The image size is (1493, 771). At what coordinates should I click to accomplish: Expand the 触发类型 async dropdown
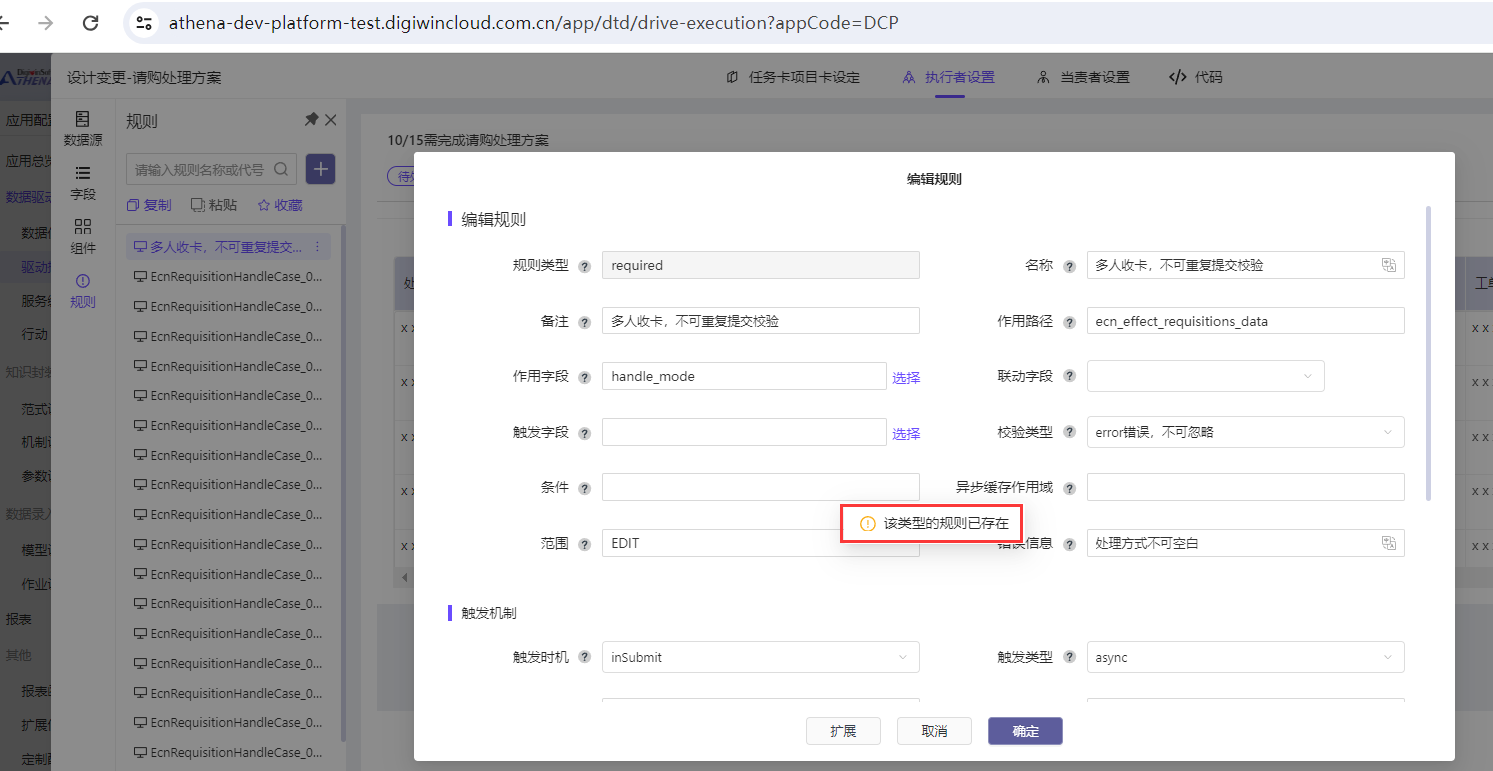coord(1245,657)
